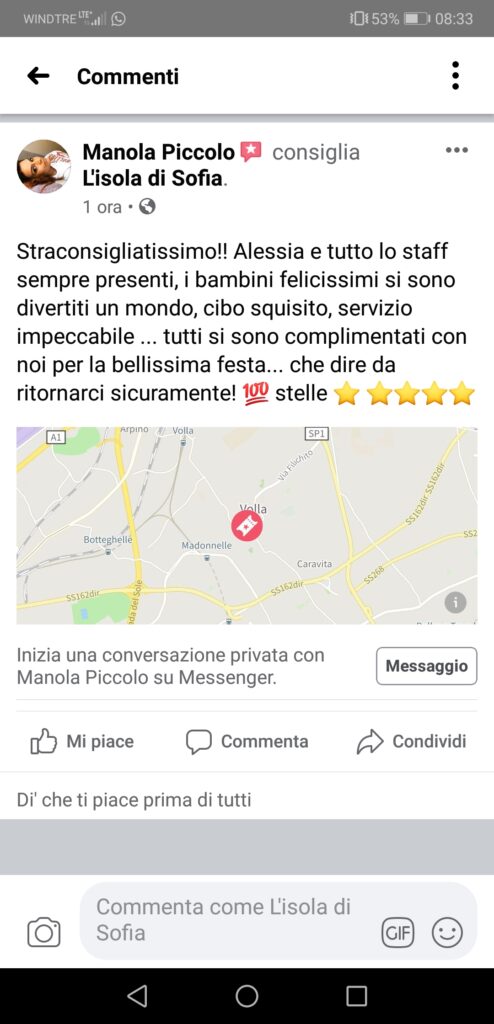Tap Android recent apps square button
Viewport: 494px width, 1024px height.
pos(356,996)
